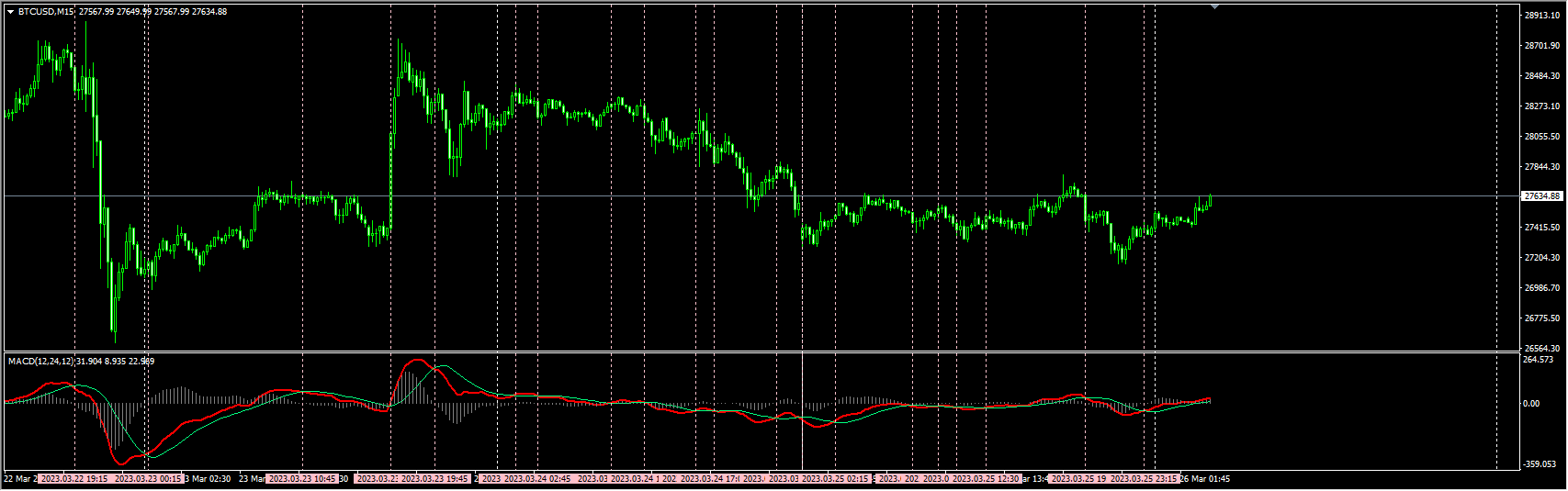Click the 28055.50 price scale value
The height and width of the screenshot is (491, 1568).
(1542, 137)
